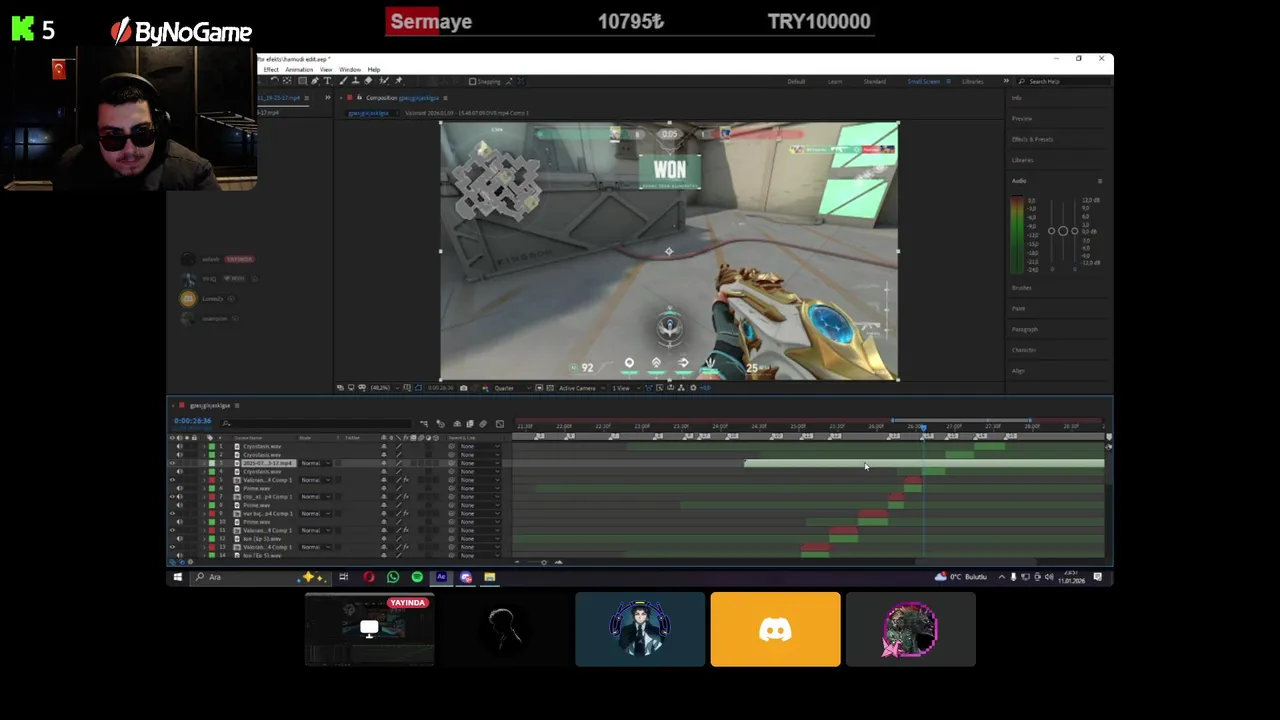Select the Clone Stamp tool
1280x720 pixels.
(x=356, y=80)
